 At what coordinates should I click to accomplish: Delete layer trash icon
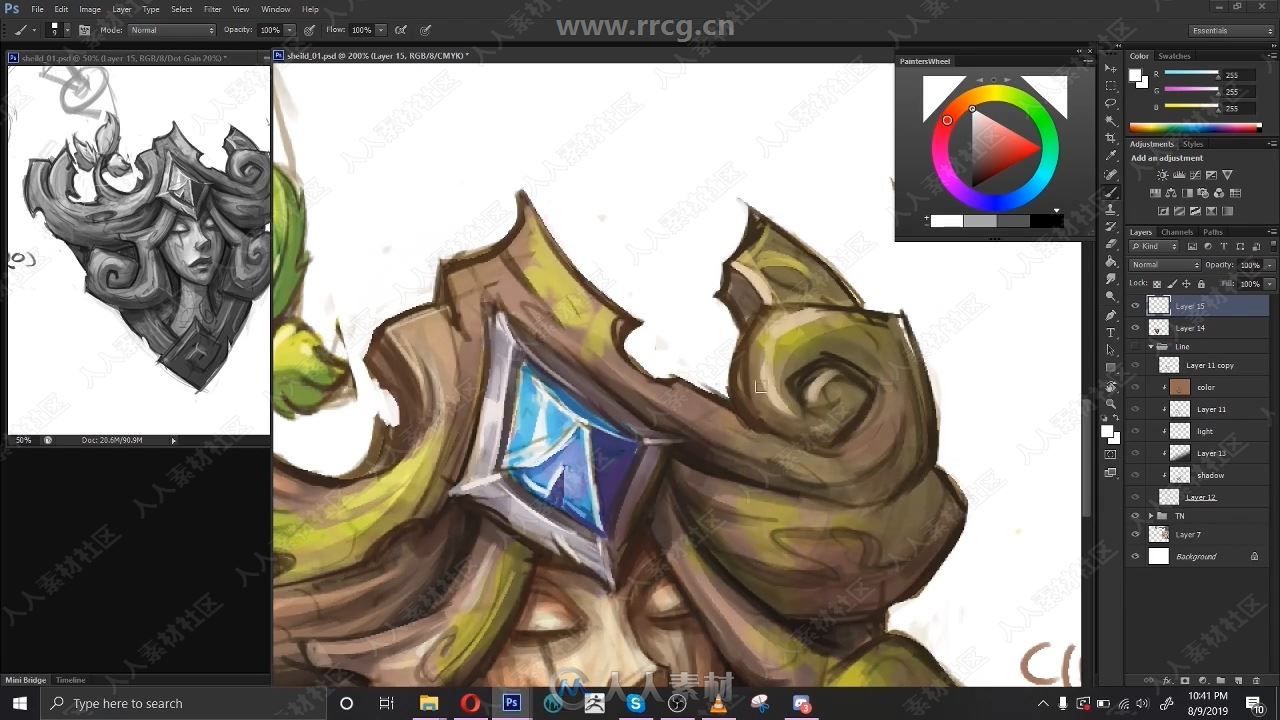[x=1256, y=680]
